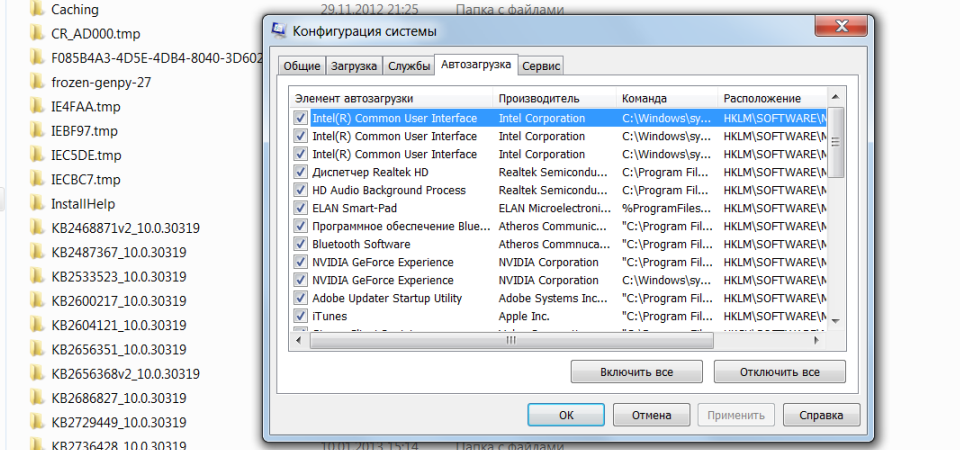
Task: Click the folder icon next to KB2533523_10.0.30319
Action: pos(37,276)
